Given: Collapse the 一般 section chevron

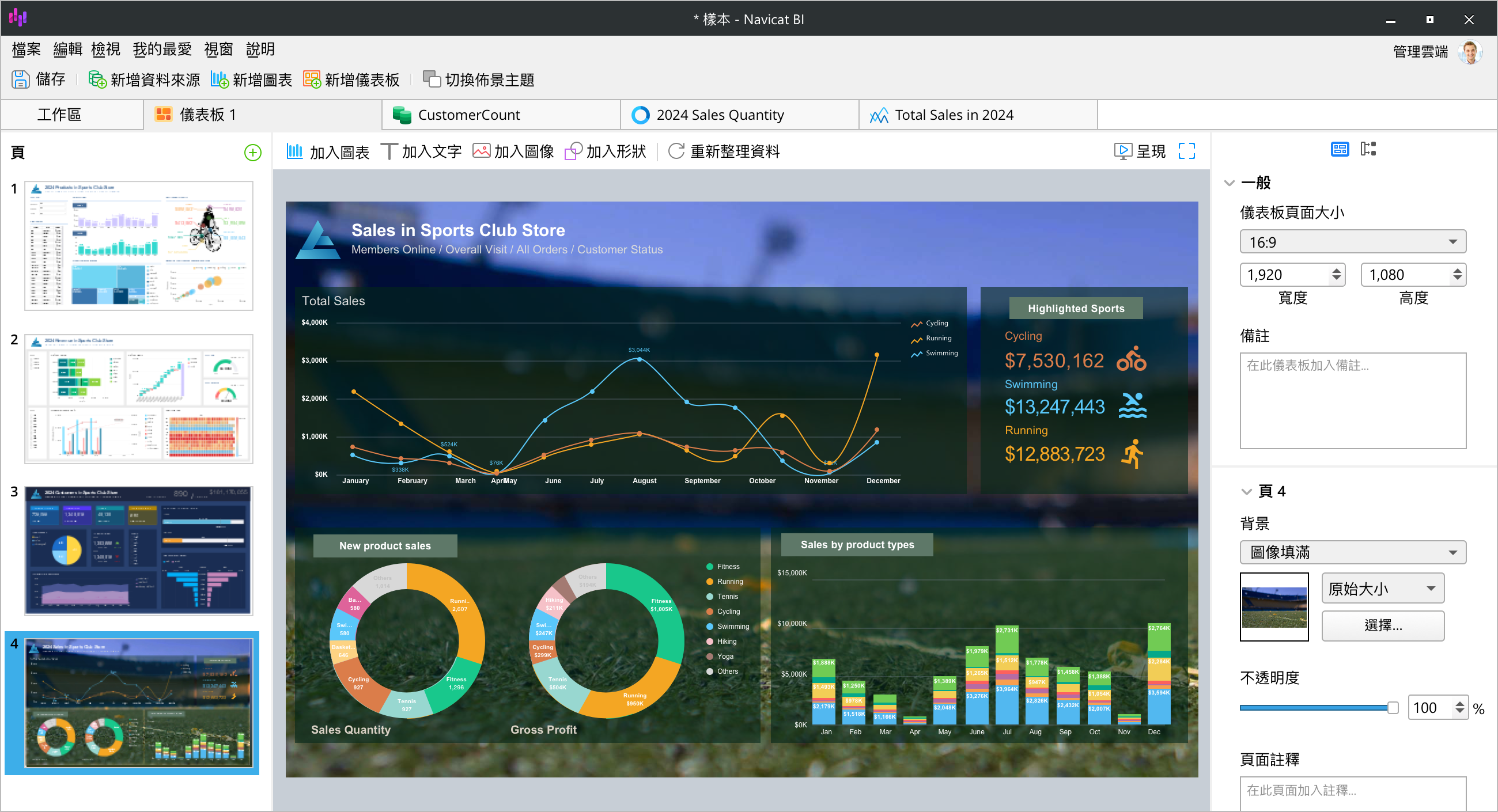Looking at the screenshot, I should click(1229, 183).
